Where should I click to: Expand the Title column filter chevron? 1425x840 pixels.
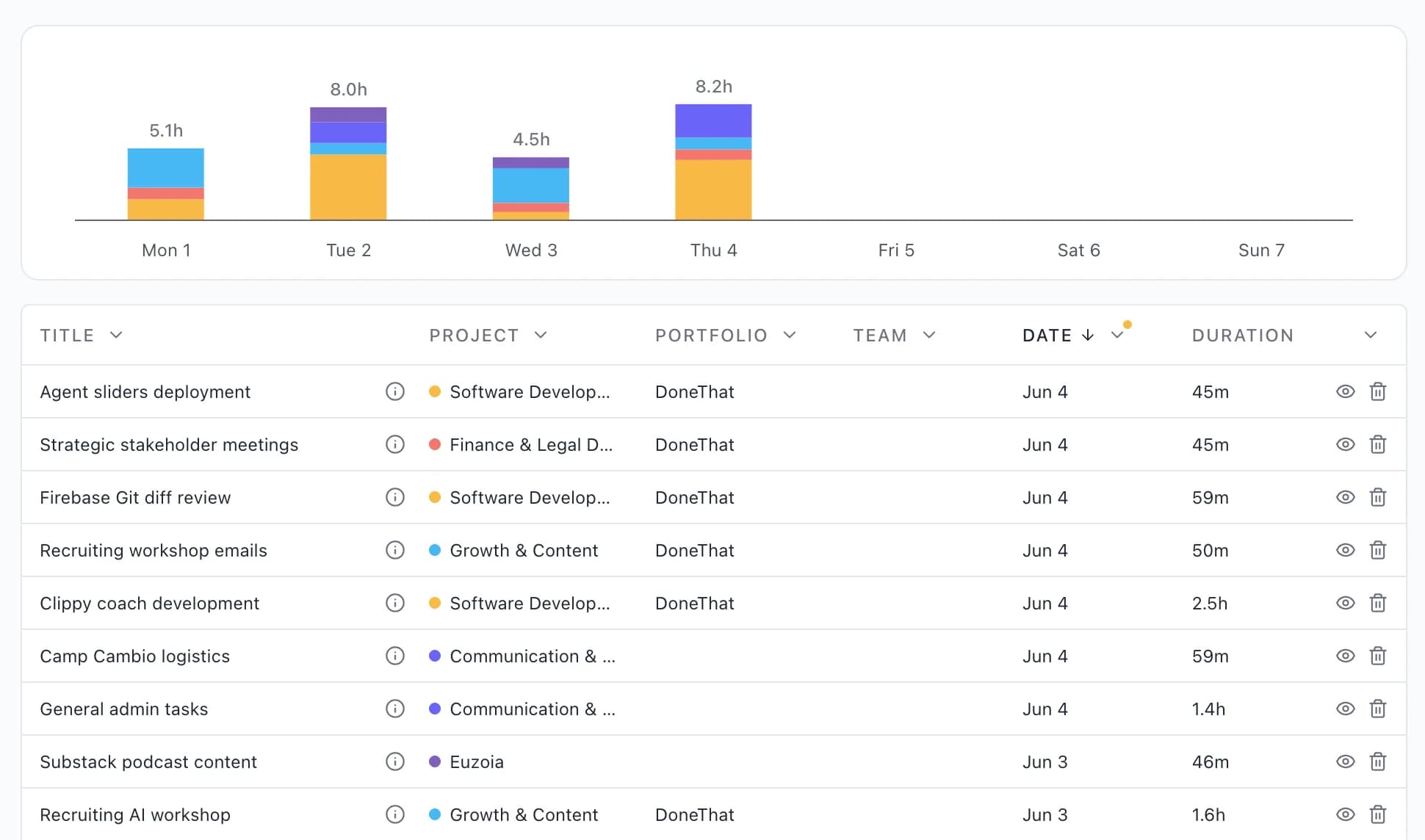(116, 336)
